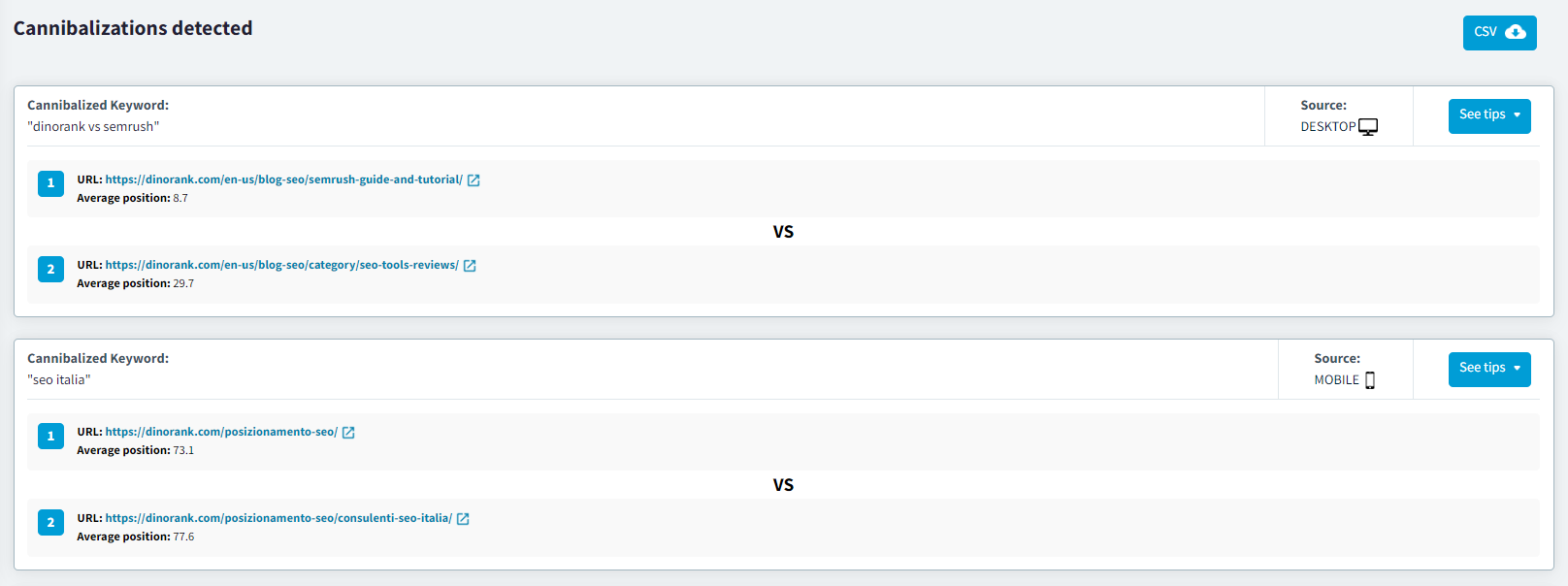Click the "dinorank vs semrush" keyword text
The height and width of the screenshot is (586, 1568).
tap(93, 127)
